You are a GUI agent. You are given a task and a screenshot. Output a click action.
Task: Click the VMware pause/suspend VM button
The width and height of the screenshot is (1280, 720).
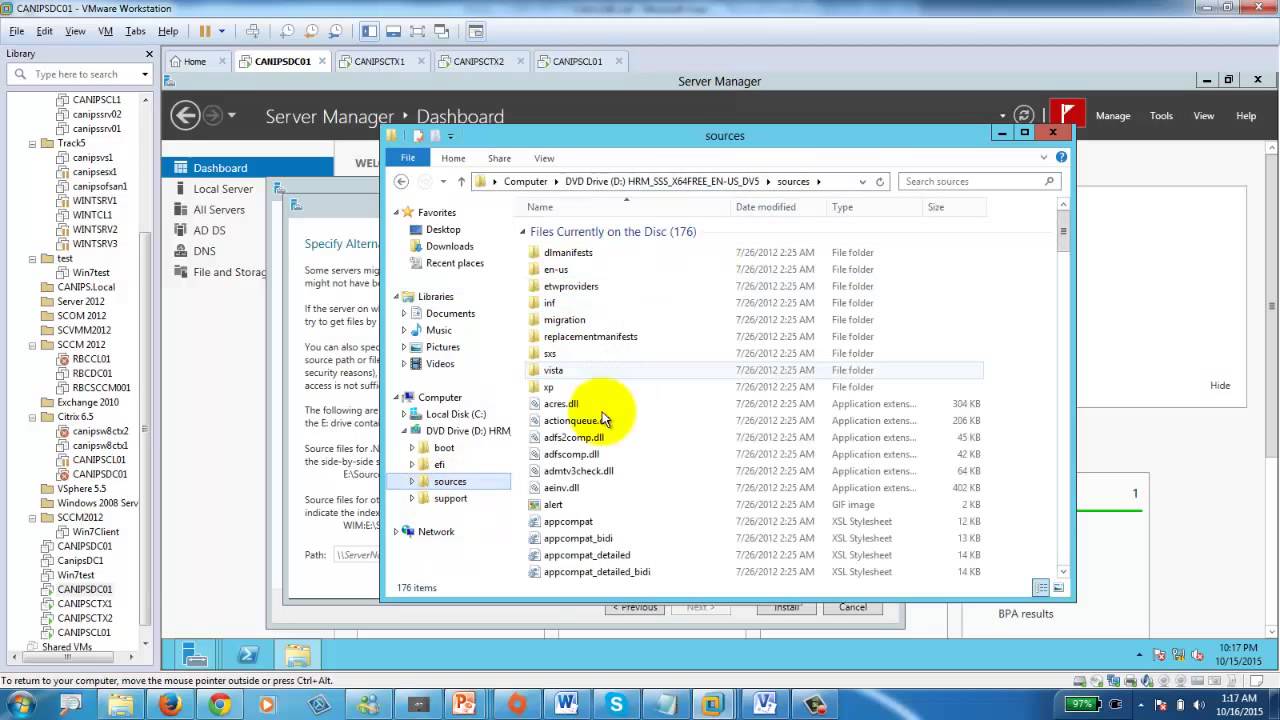[x=205, y=31]
